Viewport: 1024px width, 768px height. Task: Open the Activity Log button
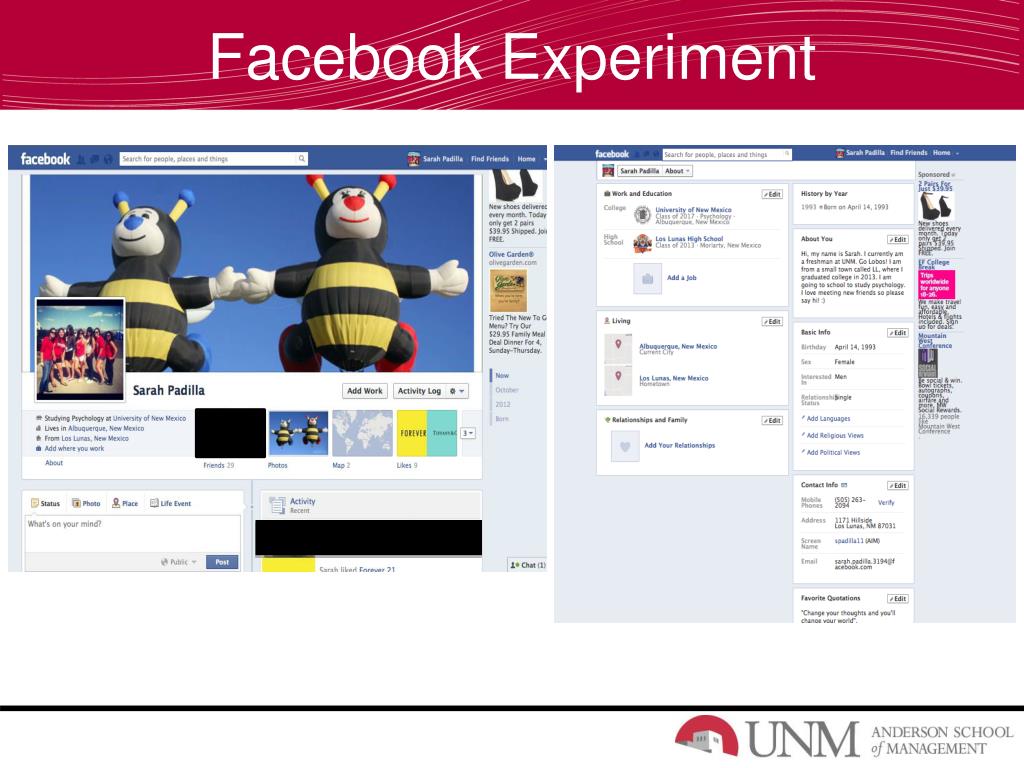[x=419, y=391]
